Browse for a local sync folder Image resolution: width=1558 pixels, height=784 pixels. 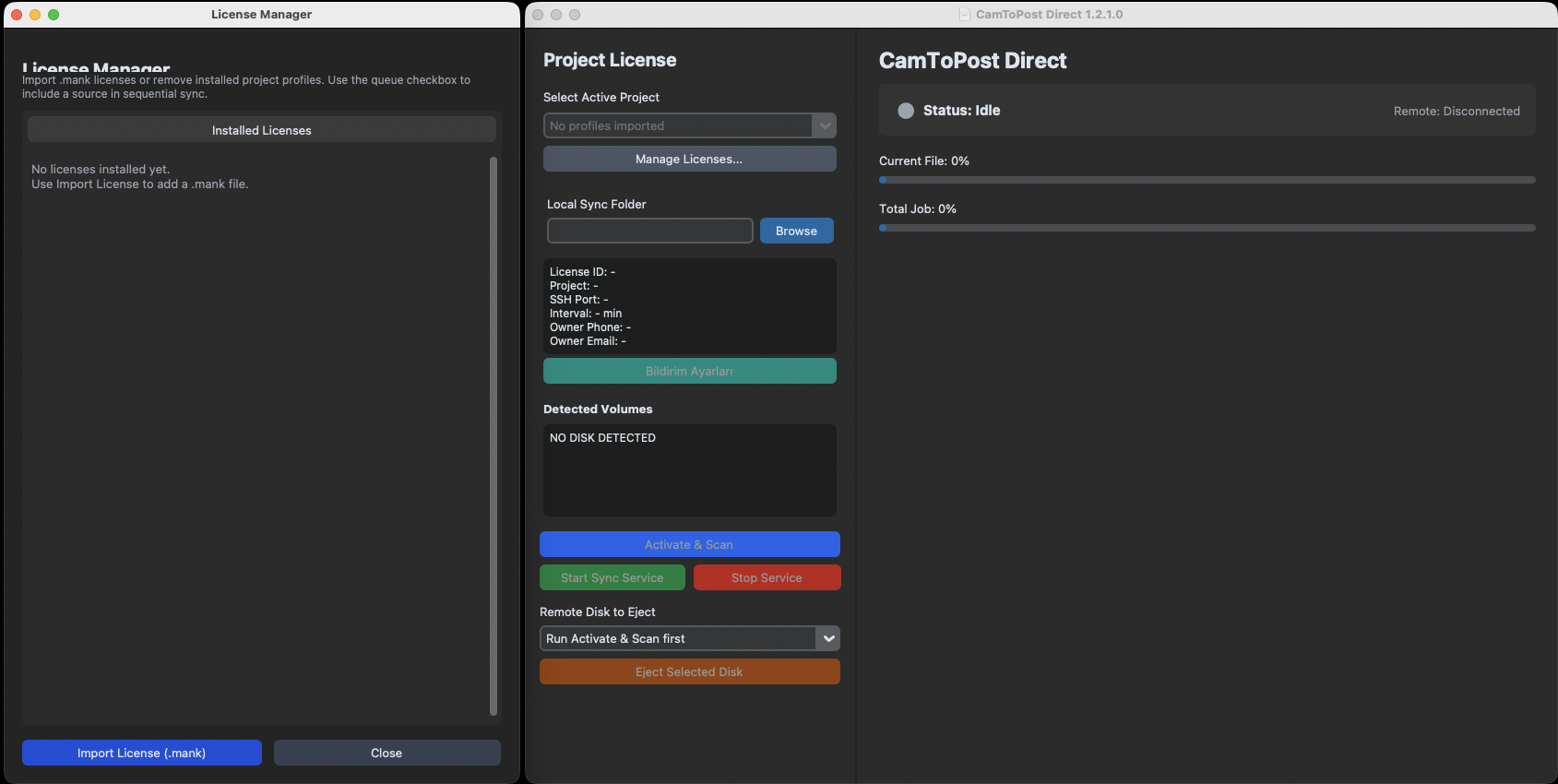click(x=797, y=231)
